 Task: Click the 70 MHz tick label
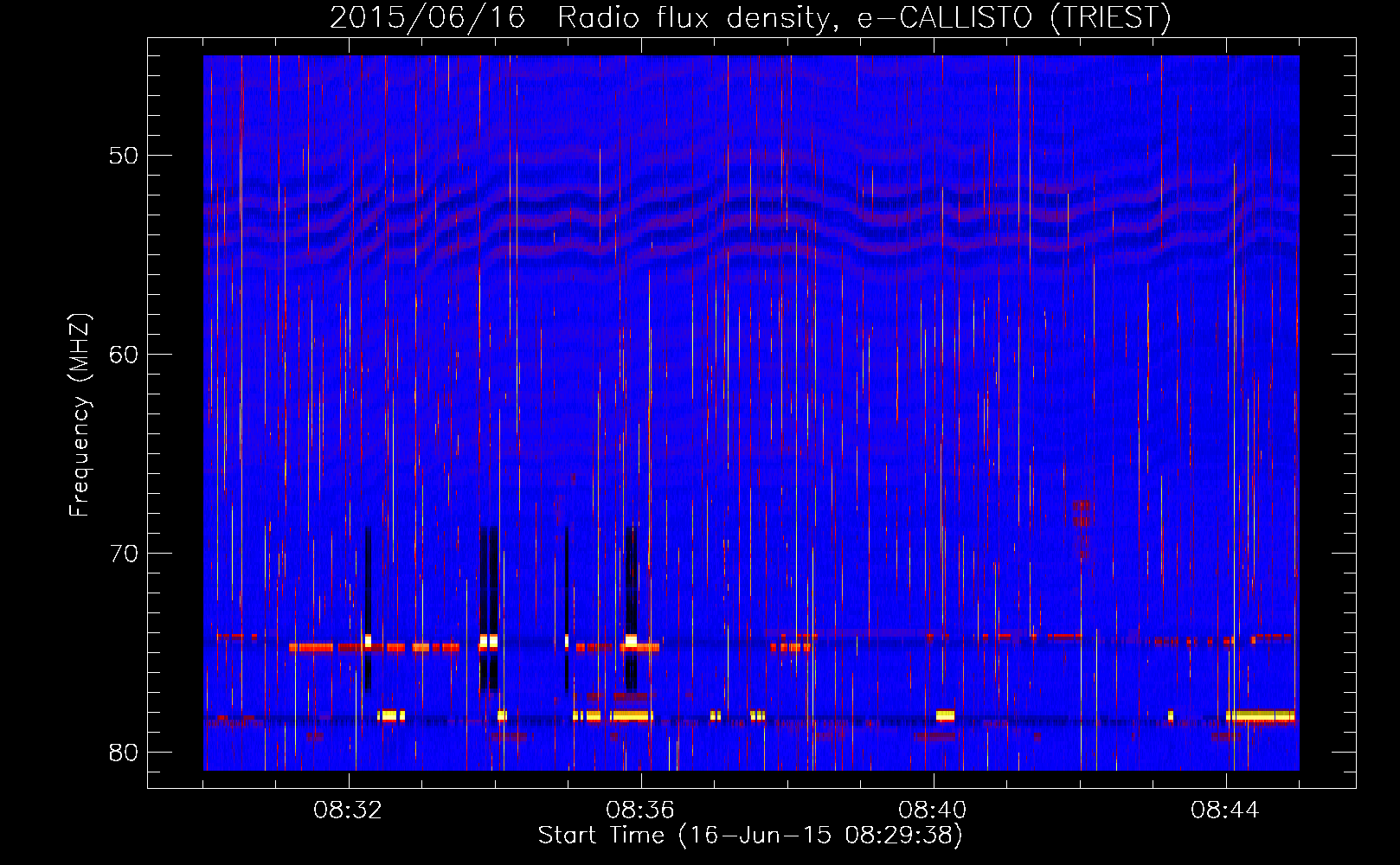pos(125,554)
